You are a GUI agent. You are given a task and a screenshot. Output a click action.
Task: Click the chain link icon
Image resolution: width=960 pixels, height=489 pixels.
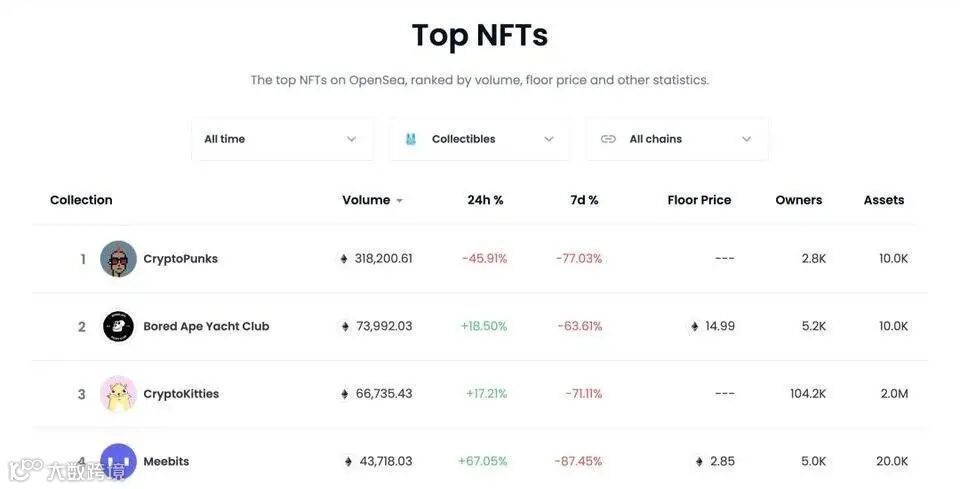point(608,139)
